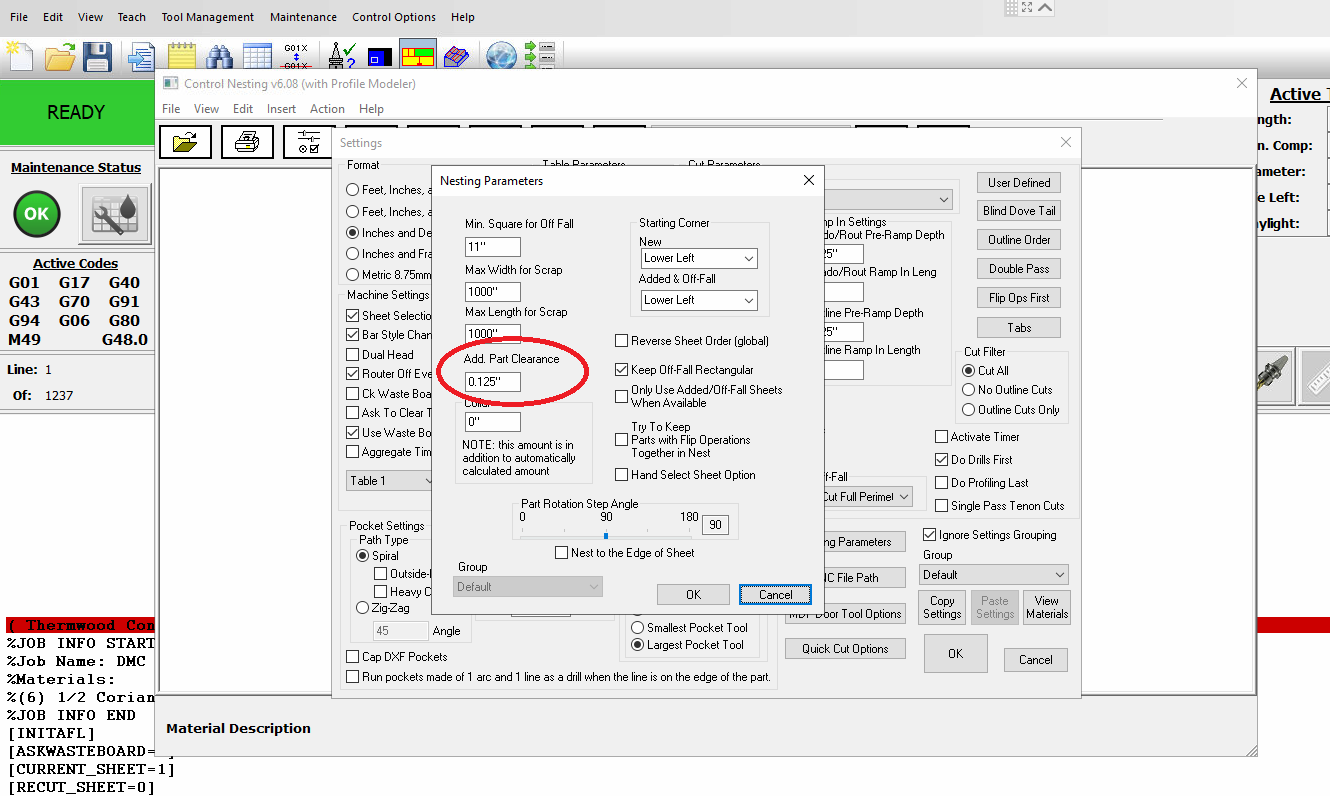This screenshot has width=1330, height=796.
Task: Select the red and yellow nesting layout icon
Action: point(417,56)
